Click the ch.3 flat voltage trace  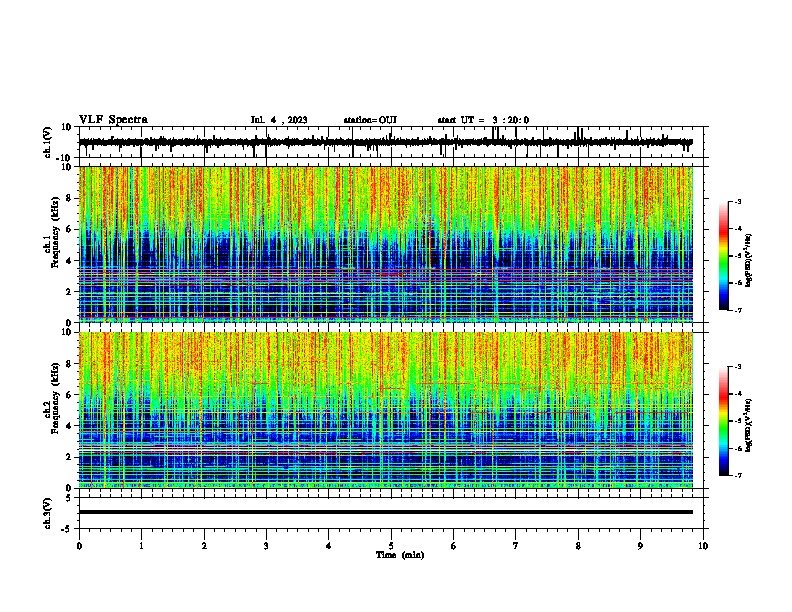point(386,512)
